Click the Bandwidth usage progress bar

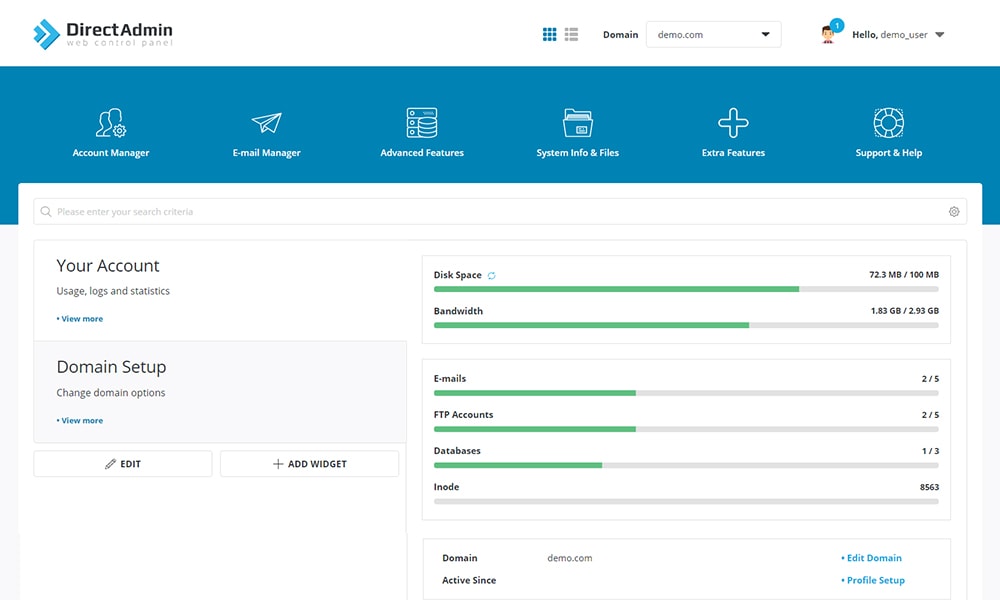(685, 325)
